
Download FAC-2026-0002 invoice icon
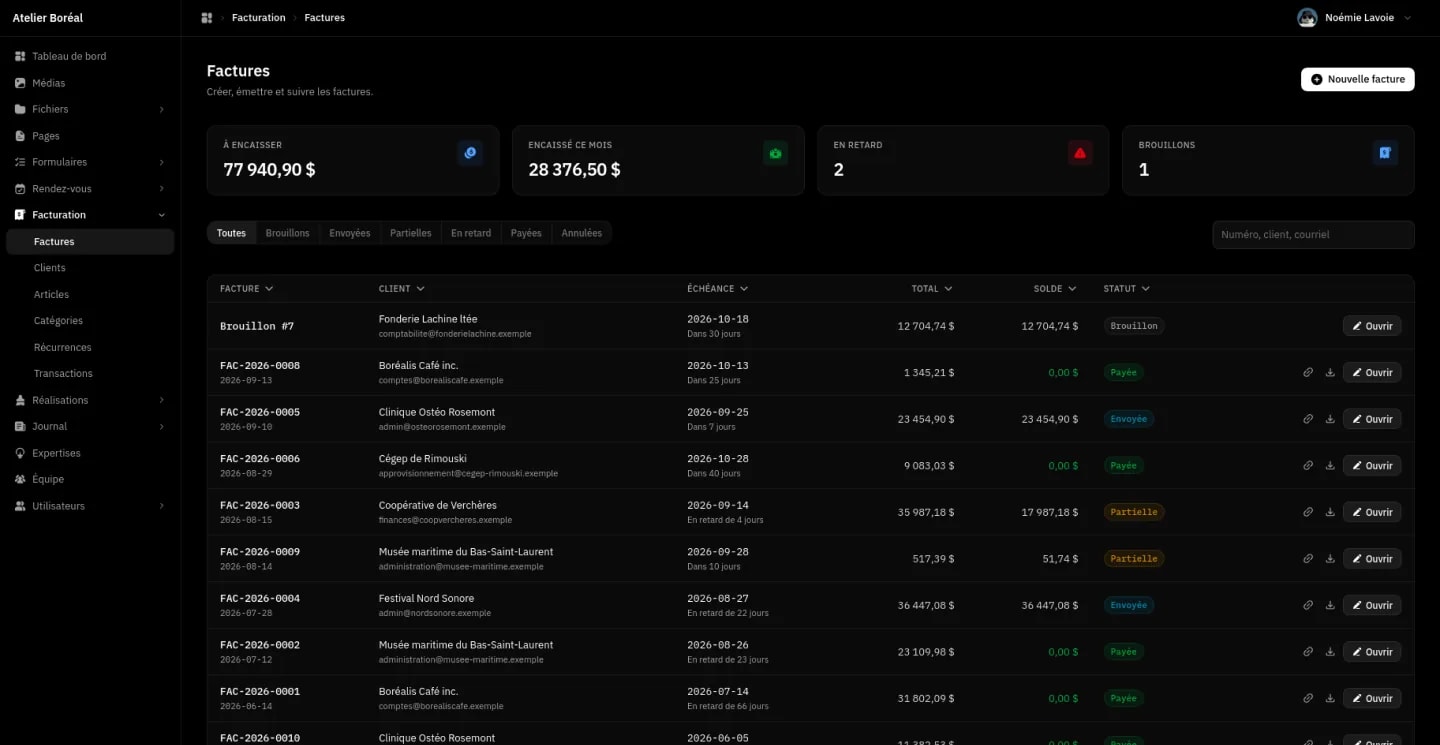point(1330,652)
